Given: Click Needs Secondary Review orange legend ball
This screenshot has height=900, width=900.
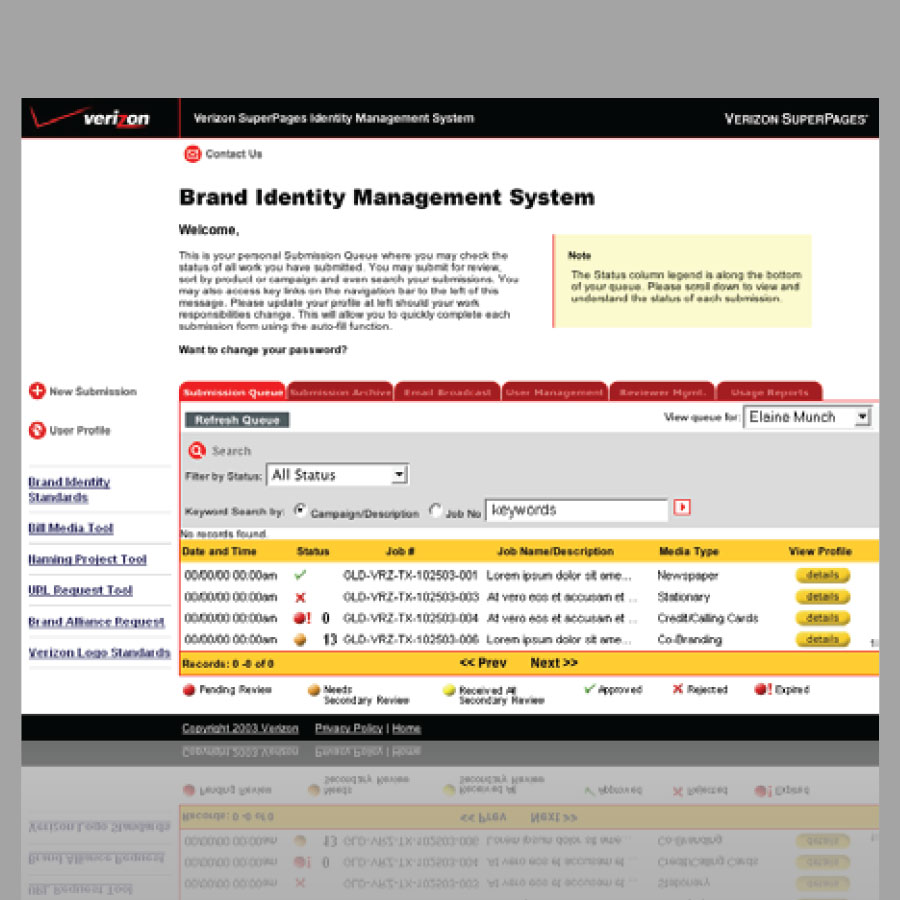Looking at the screenshot, I should click(314, 690).
